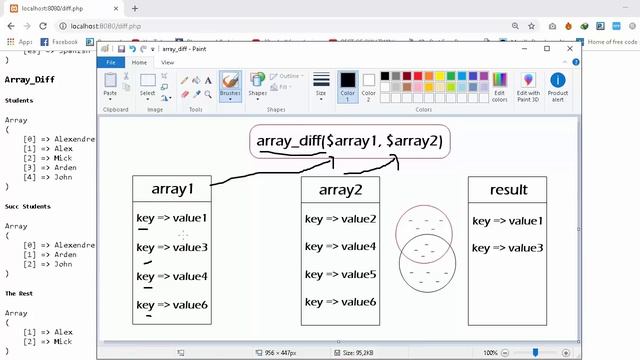
Task: Open Paint help question mark icon
Action: click(x=576, y=62)
